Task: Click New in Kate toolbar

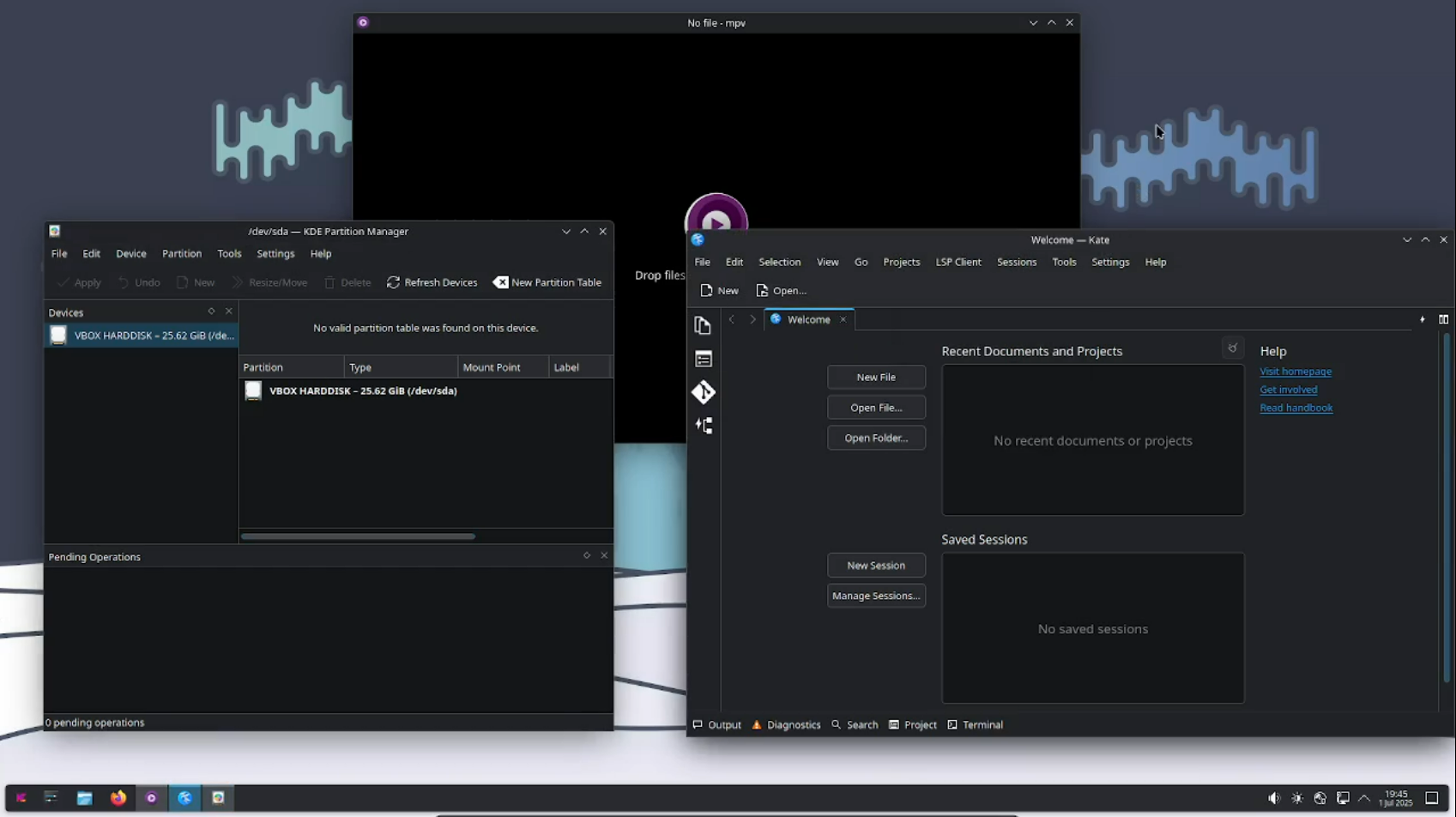Action: (x=719, y=291)
